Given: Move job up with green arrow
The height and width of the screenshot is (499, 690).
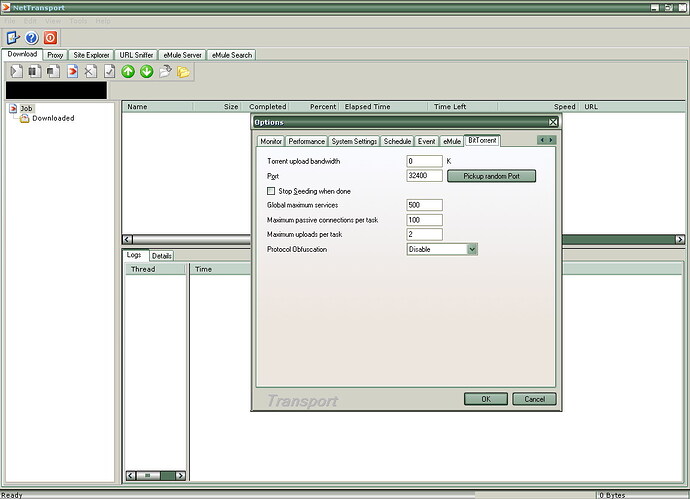Looking at the screenshot, I should pyautogui.click(x=128, y=71).
